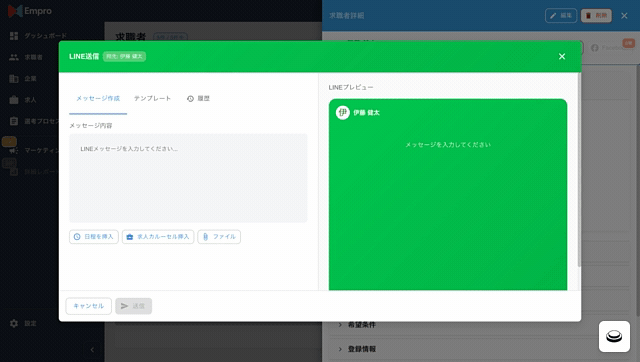Click the Empro logo
This screenshot has height=362, width=640.
[x=30, y=11]
